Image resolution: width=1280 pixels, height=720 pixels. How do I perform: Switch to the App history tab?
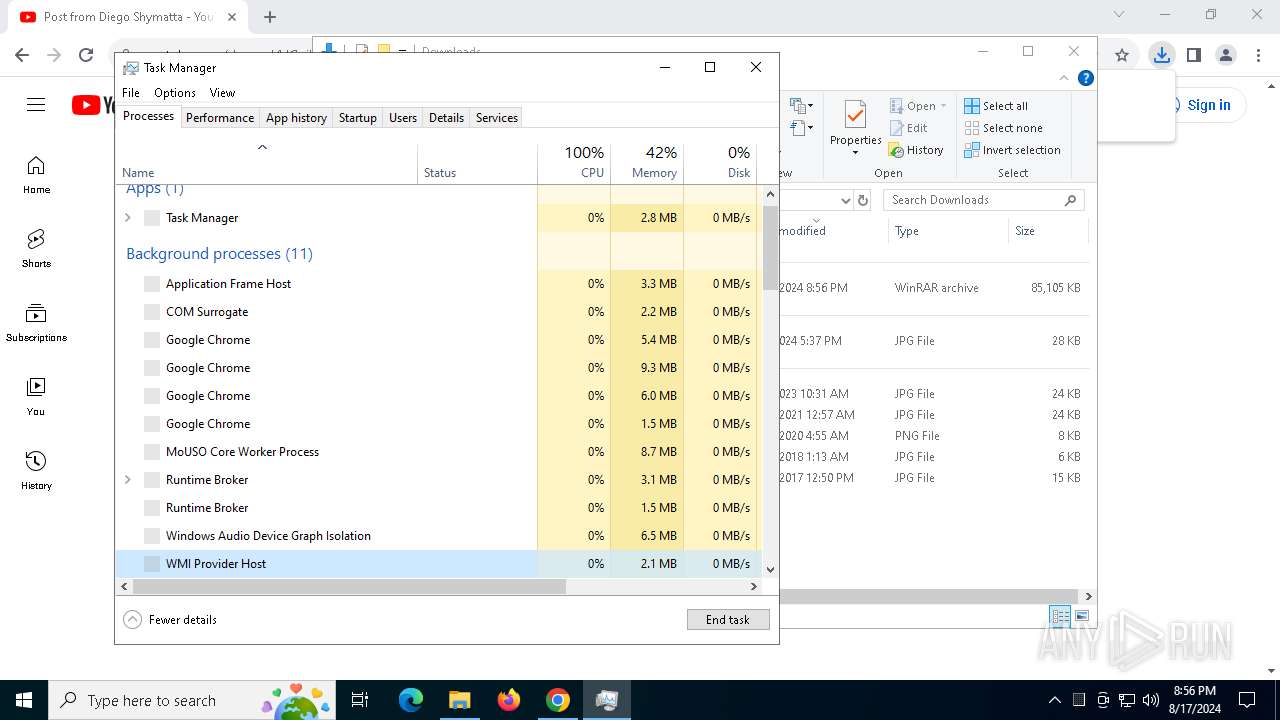[x=296, y=118]
